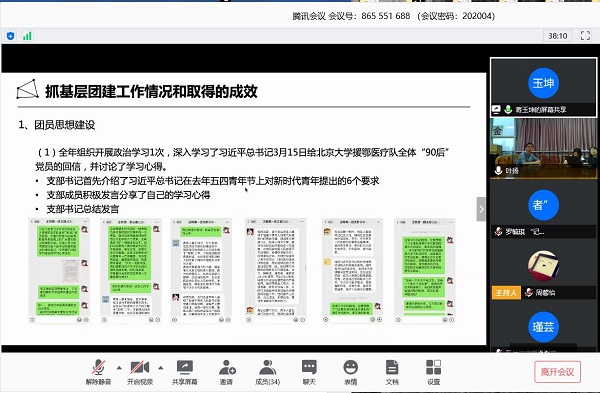Click the green microphone icon on 玉坤 tile
This screenshot has height=393, width=600.
point(508,109)
